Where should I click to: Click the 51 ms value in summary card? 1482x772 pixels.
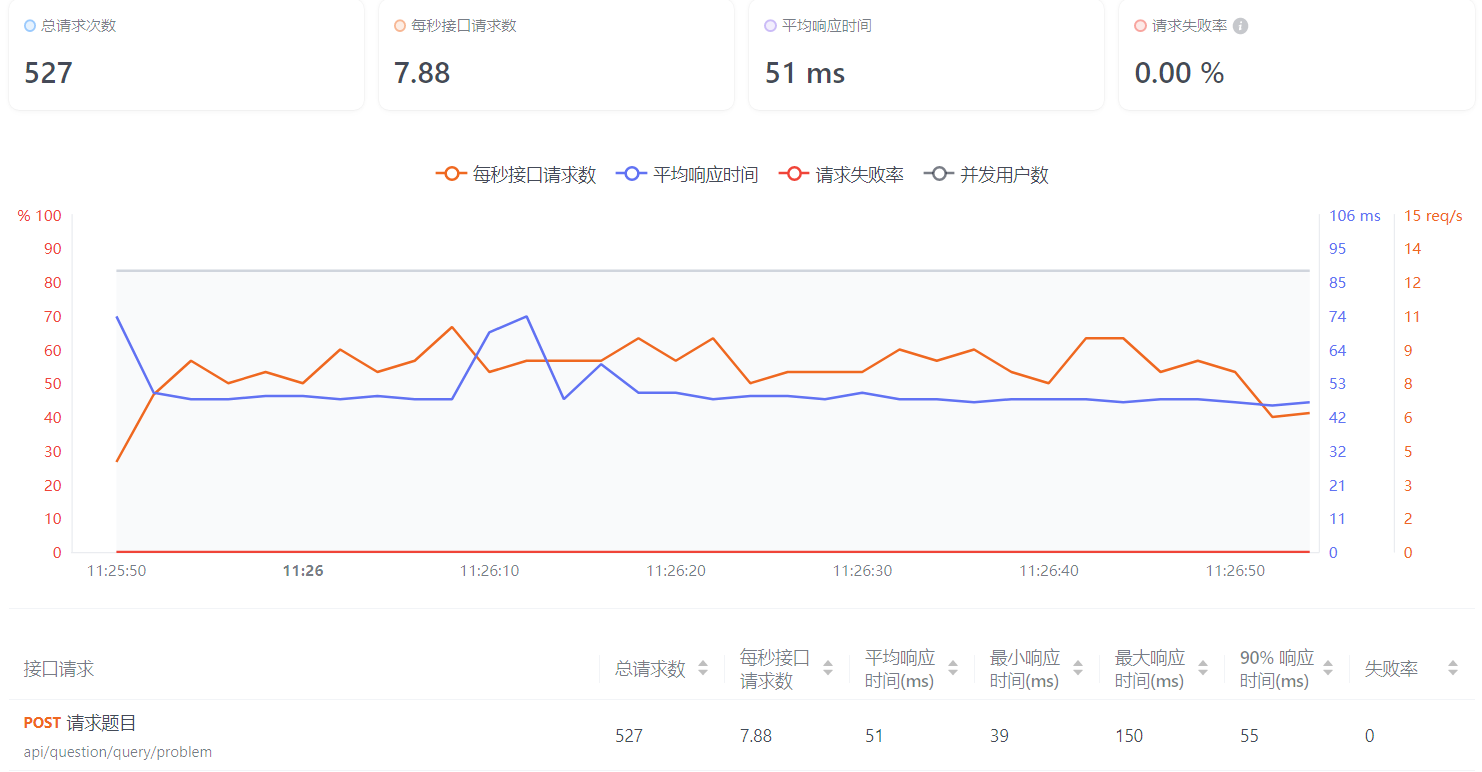coord(805,73)
